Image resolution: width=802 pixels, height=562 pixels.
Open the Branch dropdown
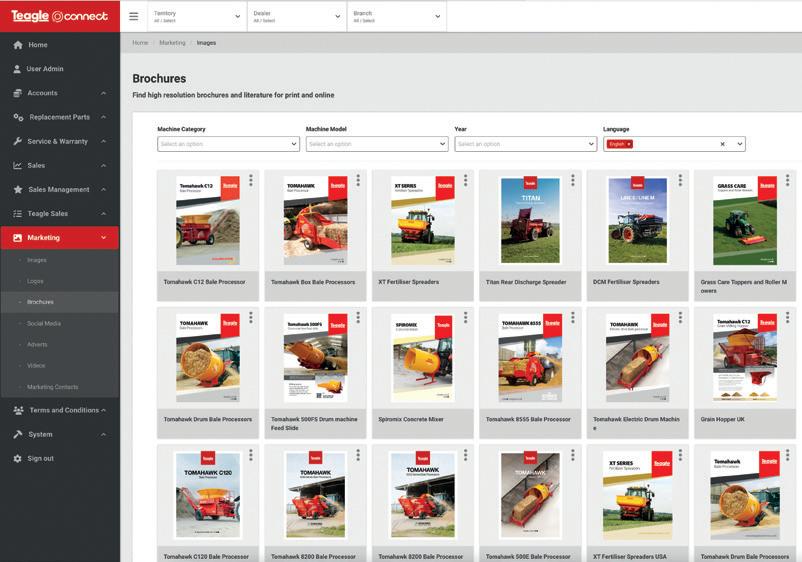tap(396, 16)
